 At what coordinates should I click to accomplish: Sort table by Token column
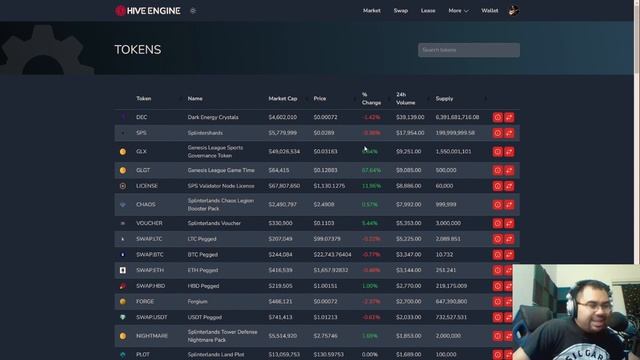pos(144,99)
